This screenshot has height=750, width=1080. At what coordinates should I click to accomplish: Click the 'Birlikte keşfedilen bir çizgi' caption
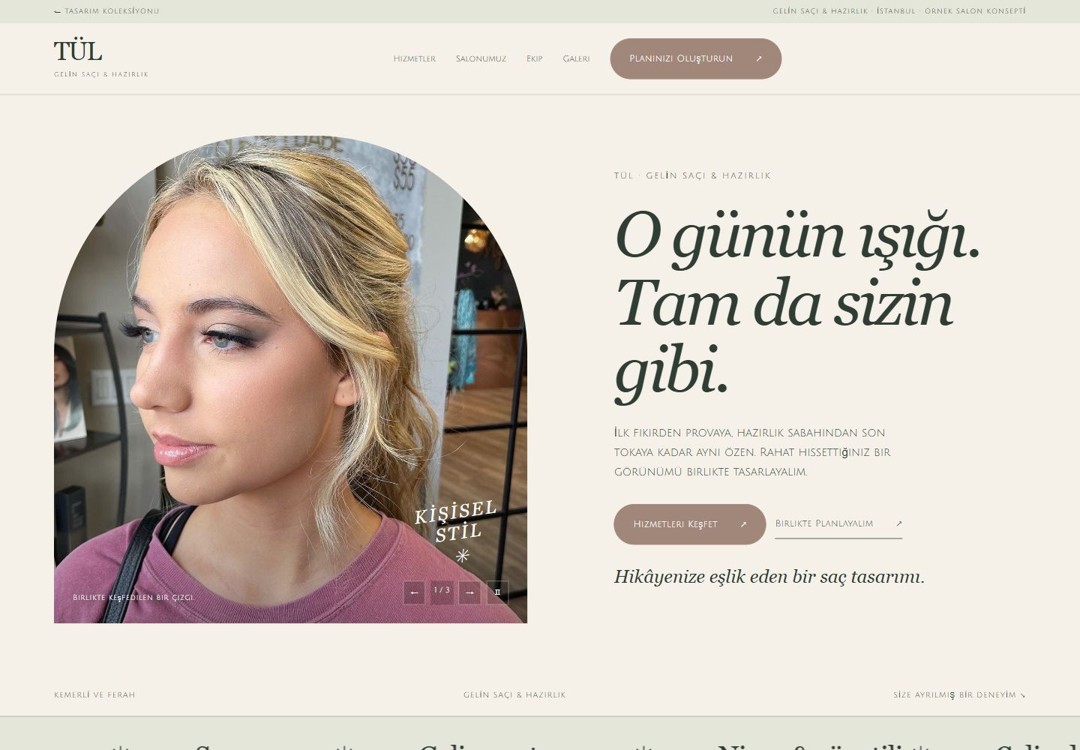click(133, 597)
